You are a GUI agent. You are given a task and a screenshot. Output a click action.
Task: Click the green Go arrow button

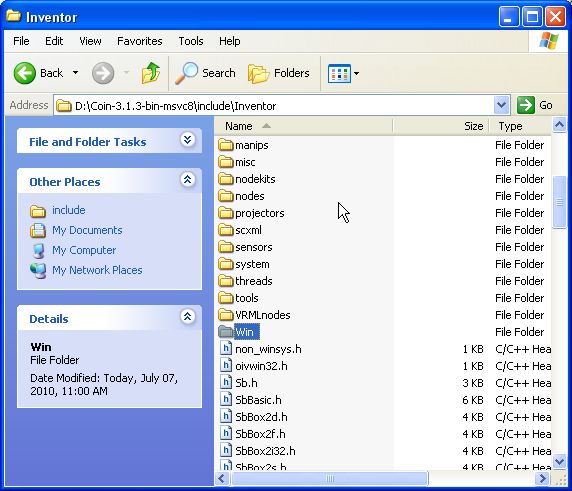[x=526, y=105]
